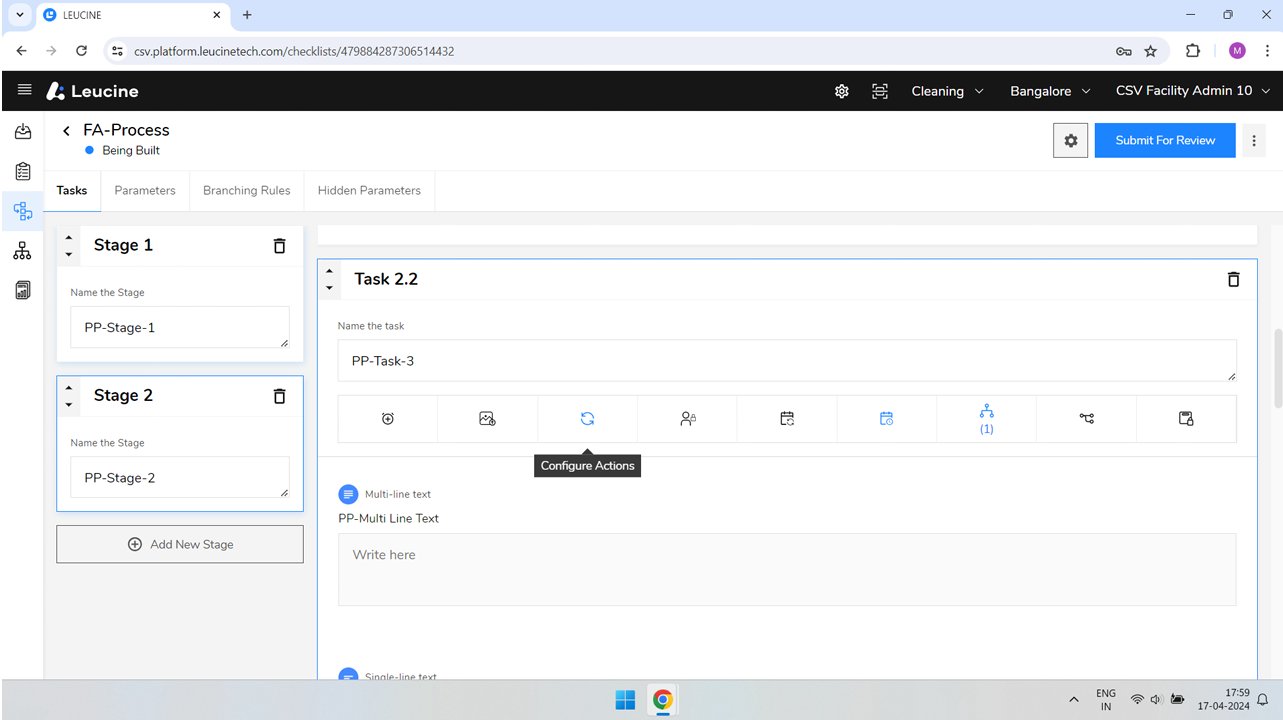Click the Leucine logo
Screen dimensions: 1283x720
pos(93,91)
